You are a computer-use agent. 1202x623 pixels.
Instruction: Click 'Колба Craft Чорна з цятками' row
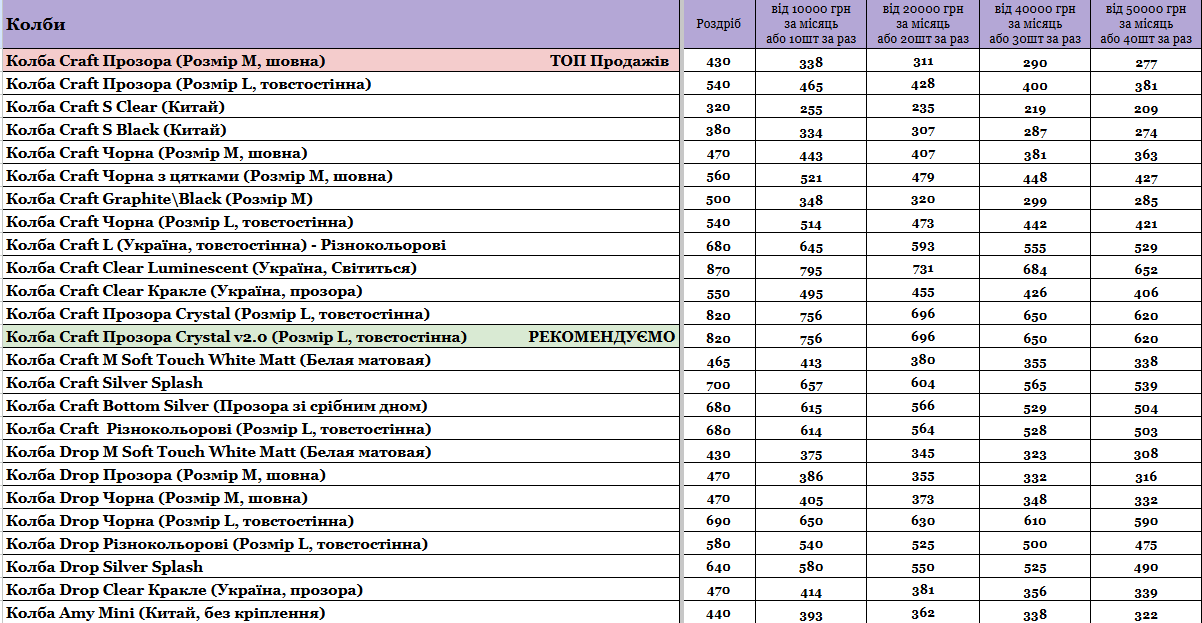[x=339, y=176]
